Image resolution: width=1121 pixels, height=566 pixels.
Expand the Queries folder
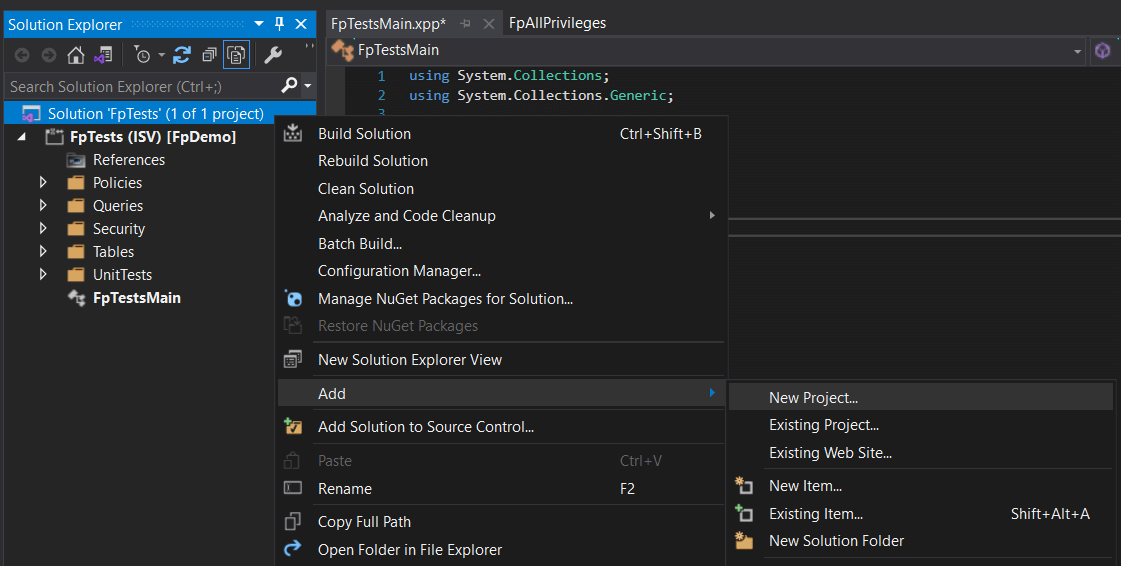(43, 206)
